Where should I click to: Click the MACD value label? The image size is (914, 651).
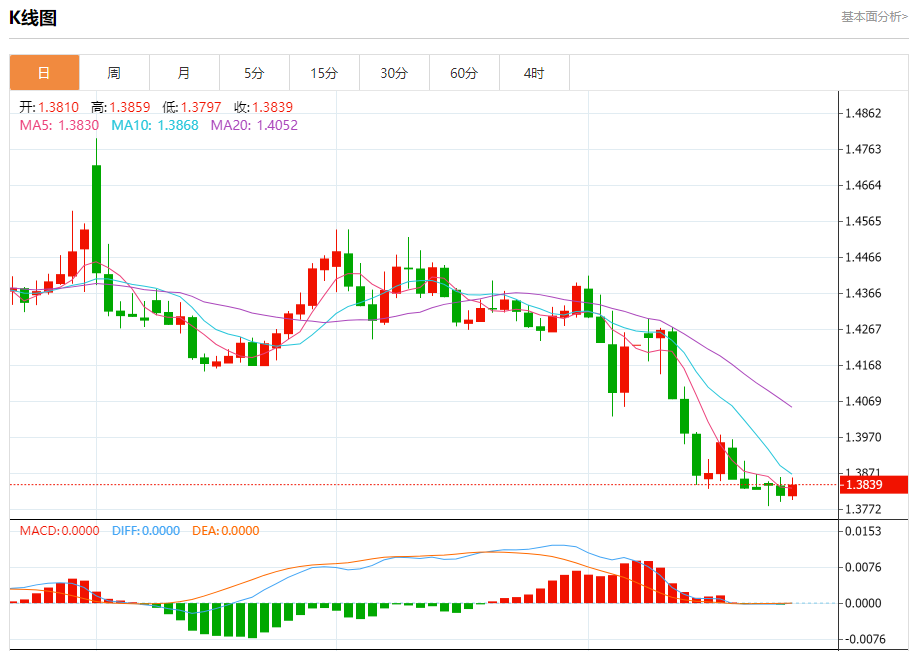point(59,531)
